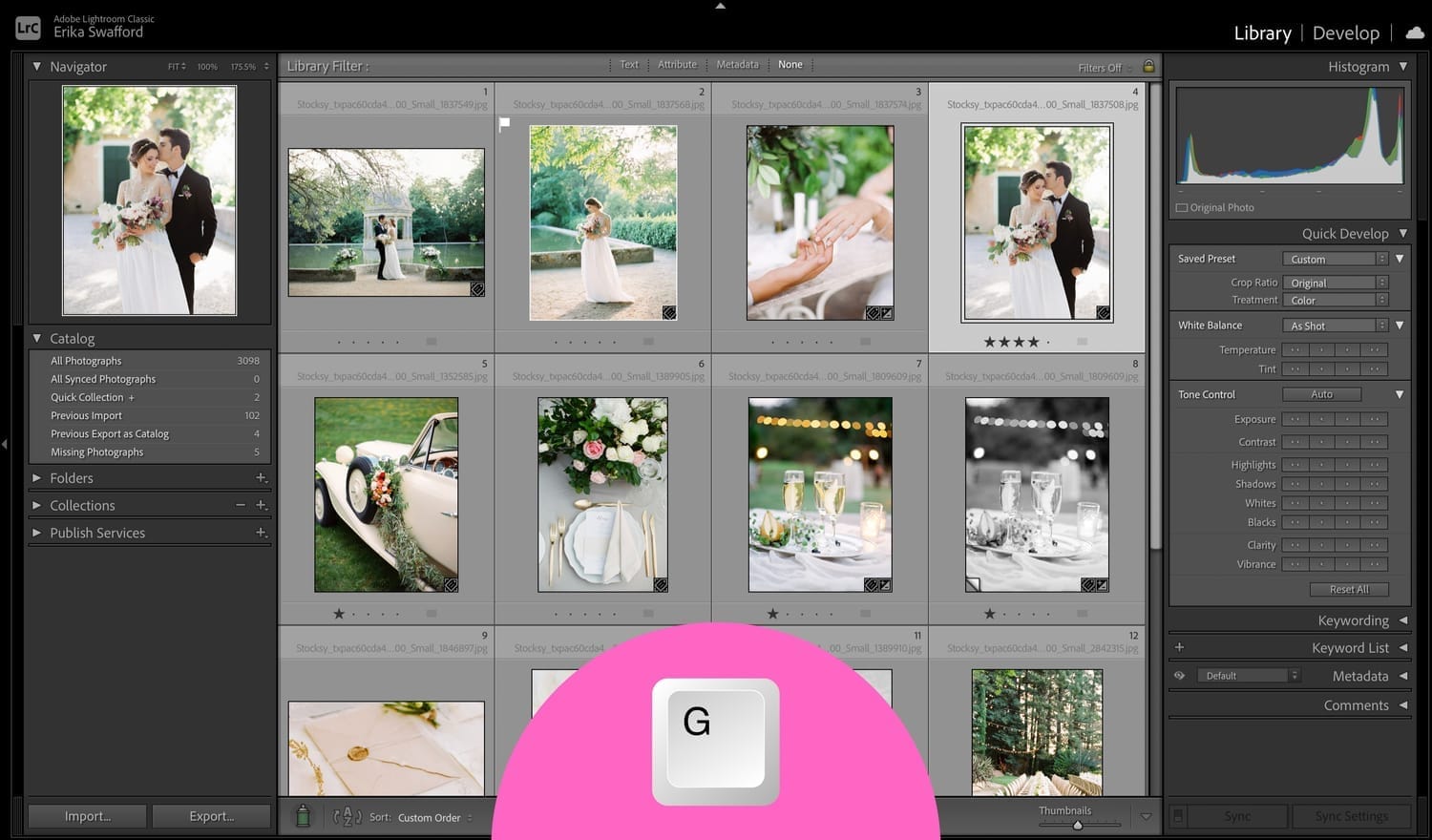
Task: Collapse the Catalog panel
Action: (x=37, y=338)
